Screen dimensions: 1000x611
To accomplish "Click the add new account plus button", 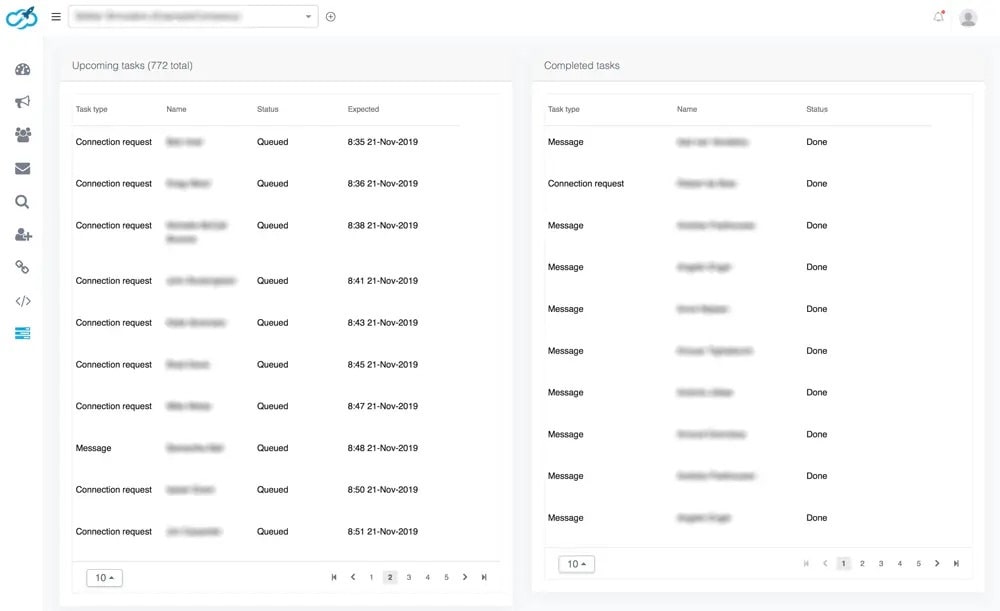I will pos(330,16).
